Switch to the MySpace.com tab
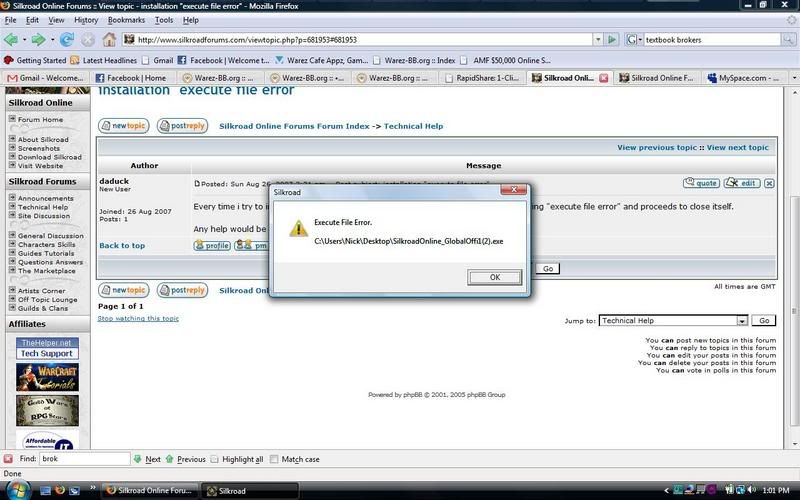 click(x=745, y=78)
